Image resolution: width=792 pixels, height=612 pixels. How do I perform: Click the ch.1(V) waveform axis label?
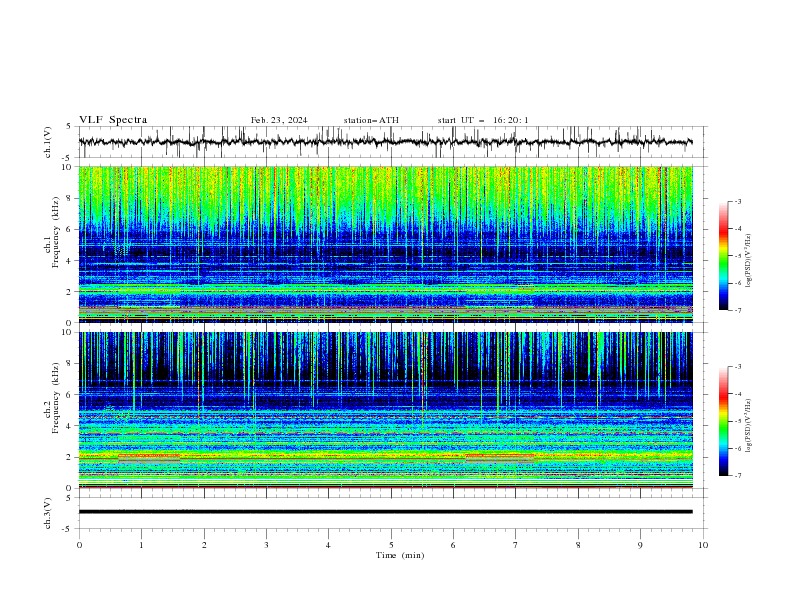coord(48,142)
